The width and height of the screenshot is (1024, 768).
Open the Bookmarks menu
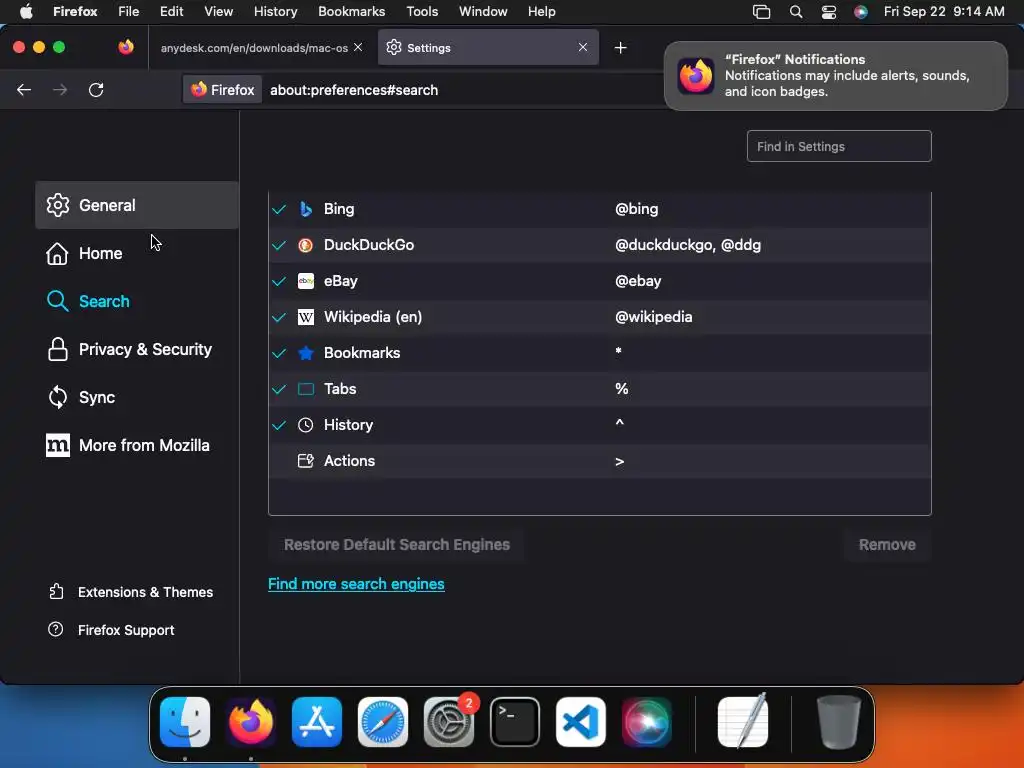point(351,11)
